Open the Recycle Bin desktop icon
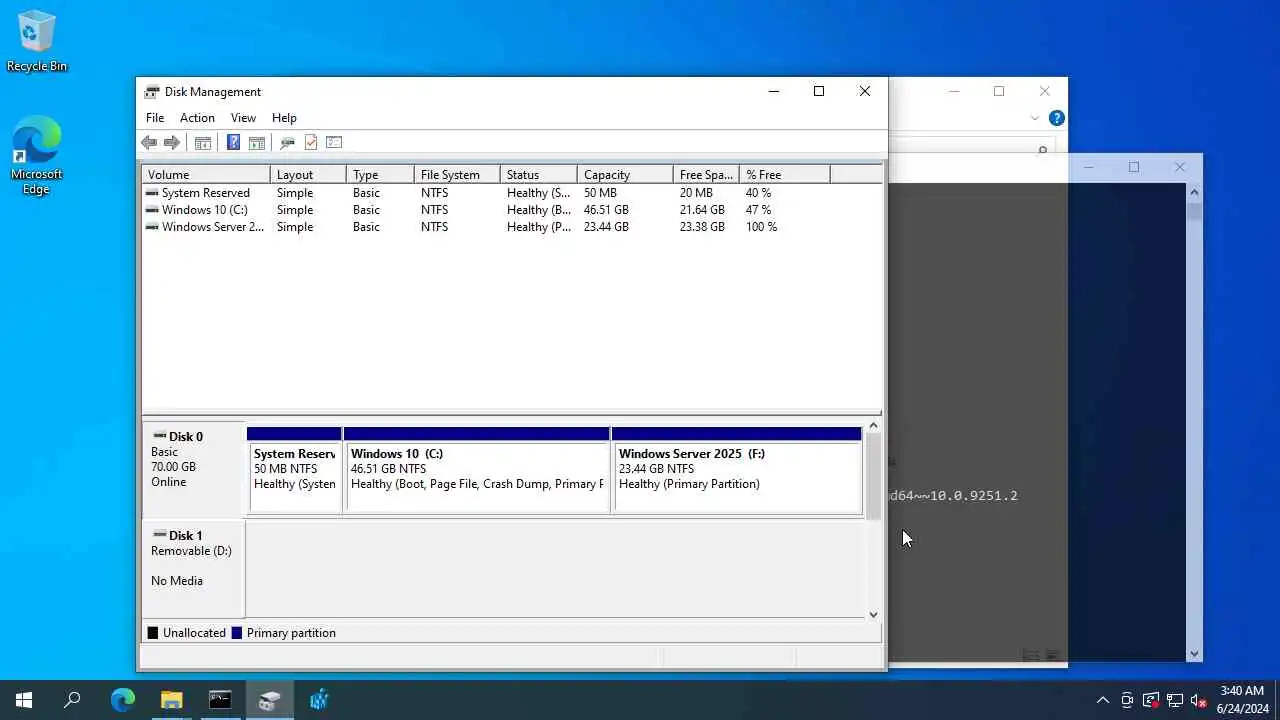Screen dimensions: 1280x720 tap(37, 41)
